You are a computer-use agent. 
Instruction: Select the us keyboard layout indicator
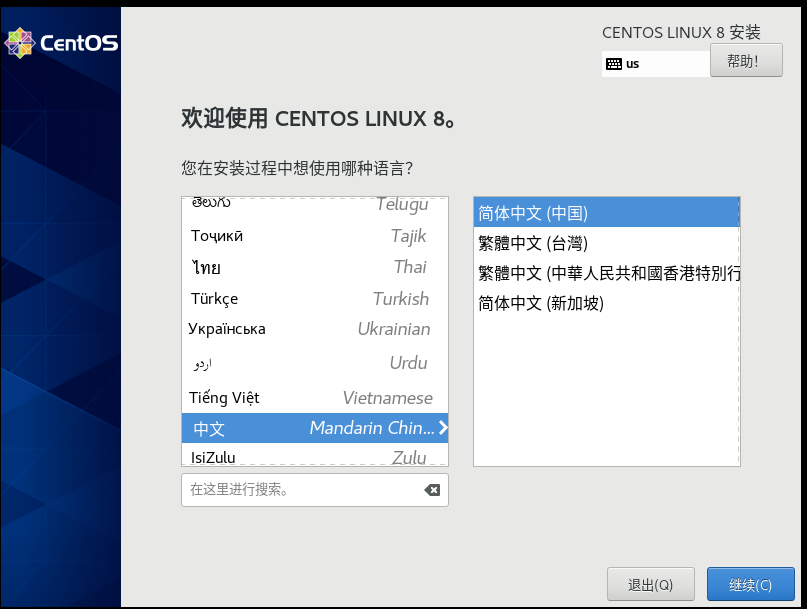tap(656, 64)
